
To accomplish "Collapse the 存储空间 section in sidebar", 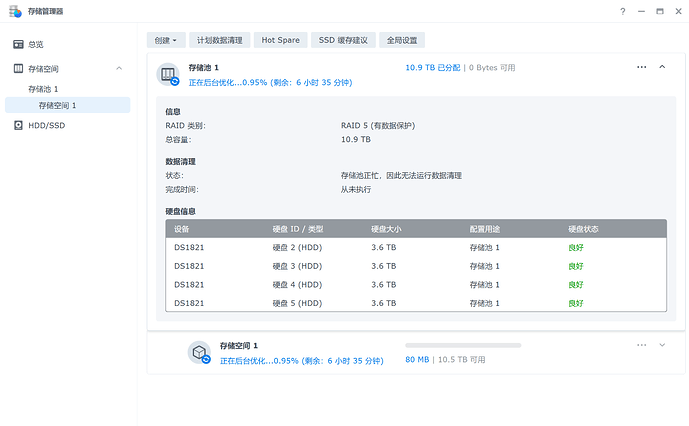I will pyautogui.click(x=119, y=68).
